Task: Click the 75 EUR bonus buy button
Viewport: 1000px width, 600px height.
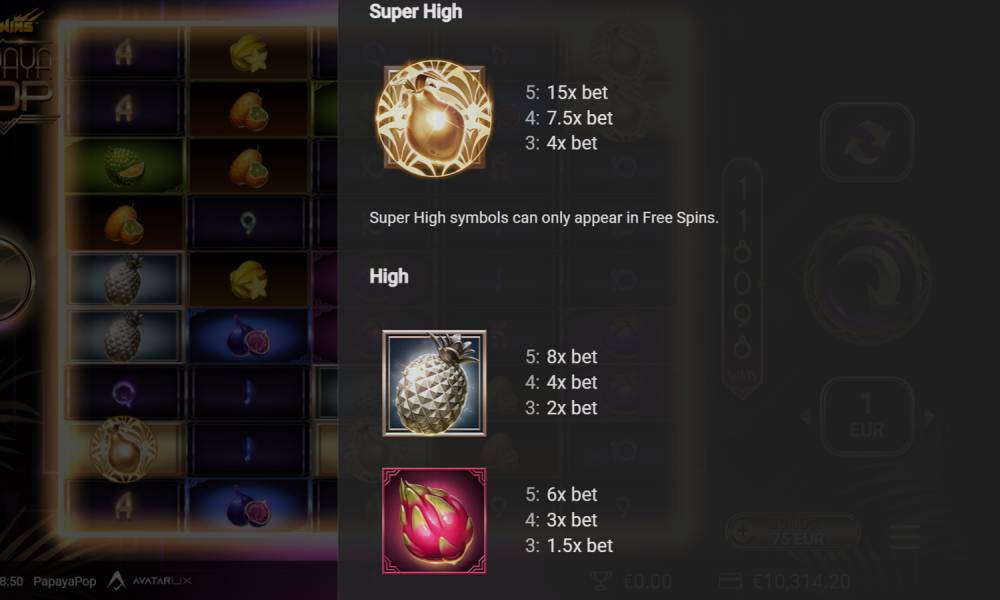Action: point(792,532)
